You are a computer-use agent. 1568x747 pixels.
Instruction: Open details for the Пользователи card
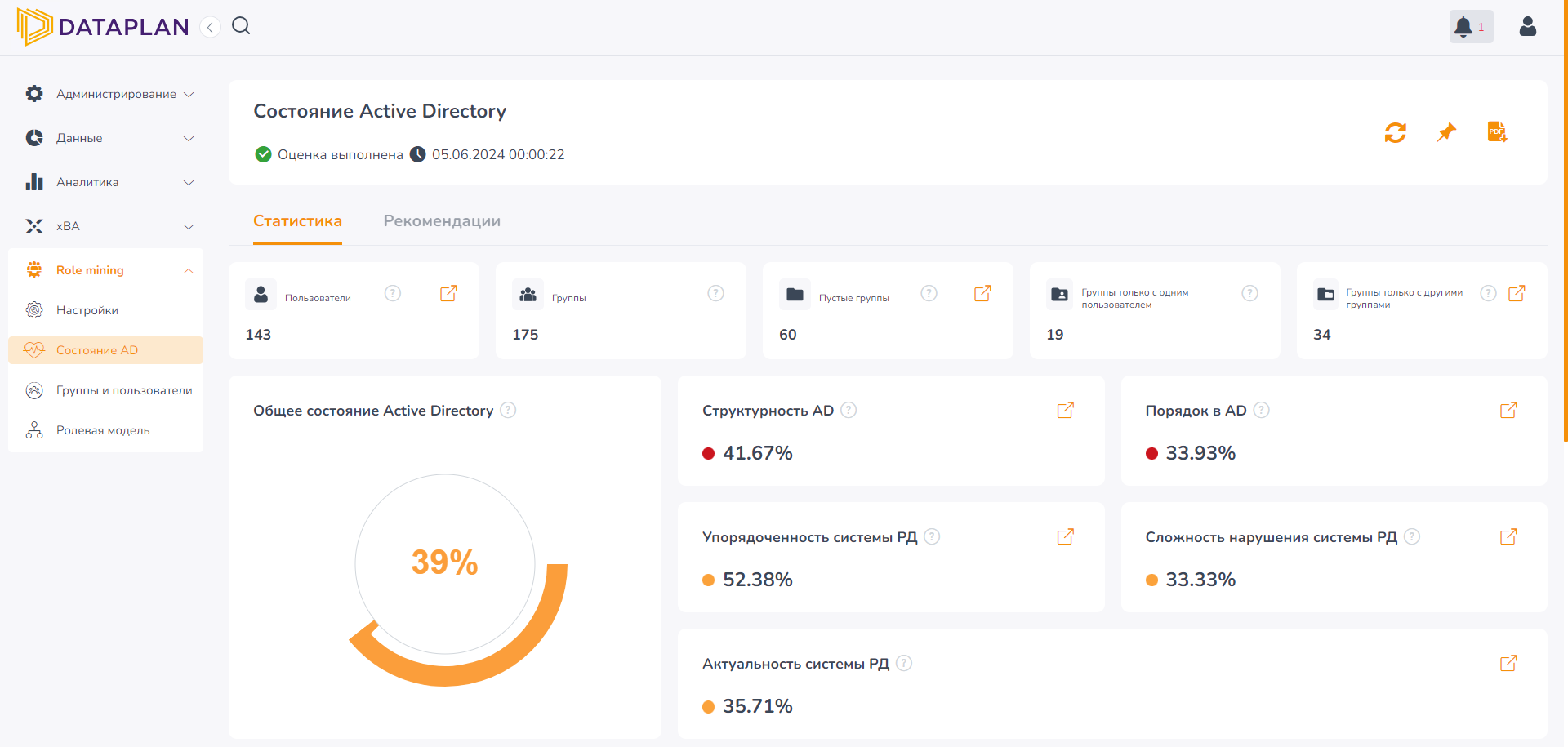point(448,294)
